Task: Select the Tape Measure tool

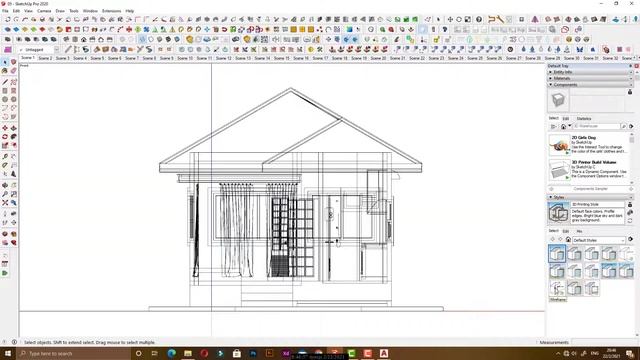Action: 5,157
